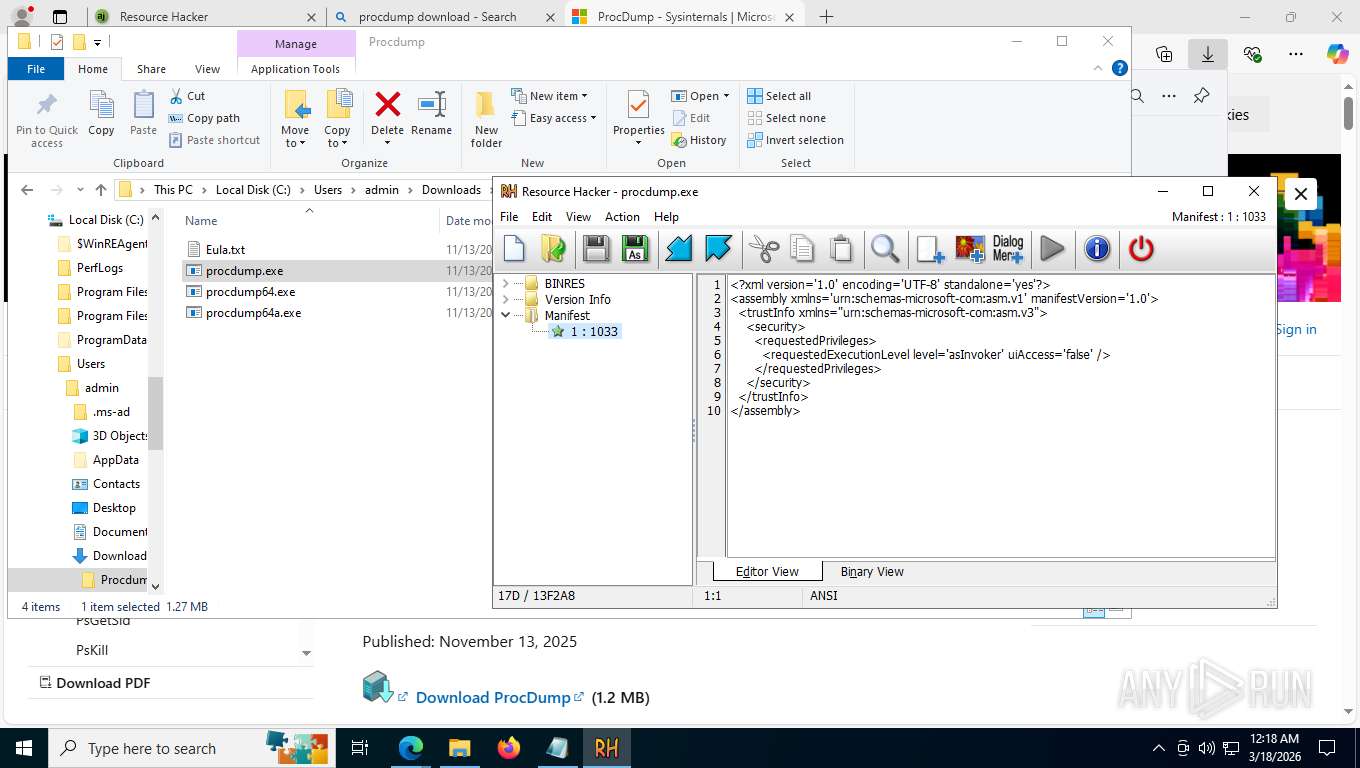Viewport: 1360px width, 768px height.
Task: Open Easy access dropdown
Action: [553, 118]
